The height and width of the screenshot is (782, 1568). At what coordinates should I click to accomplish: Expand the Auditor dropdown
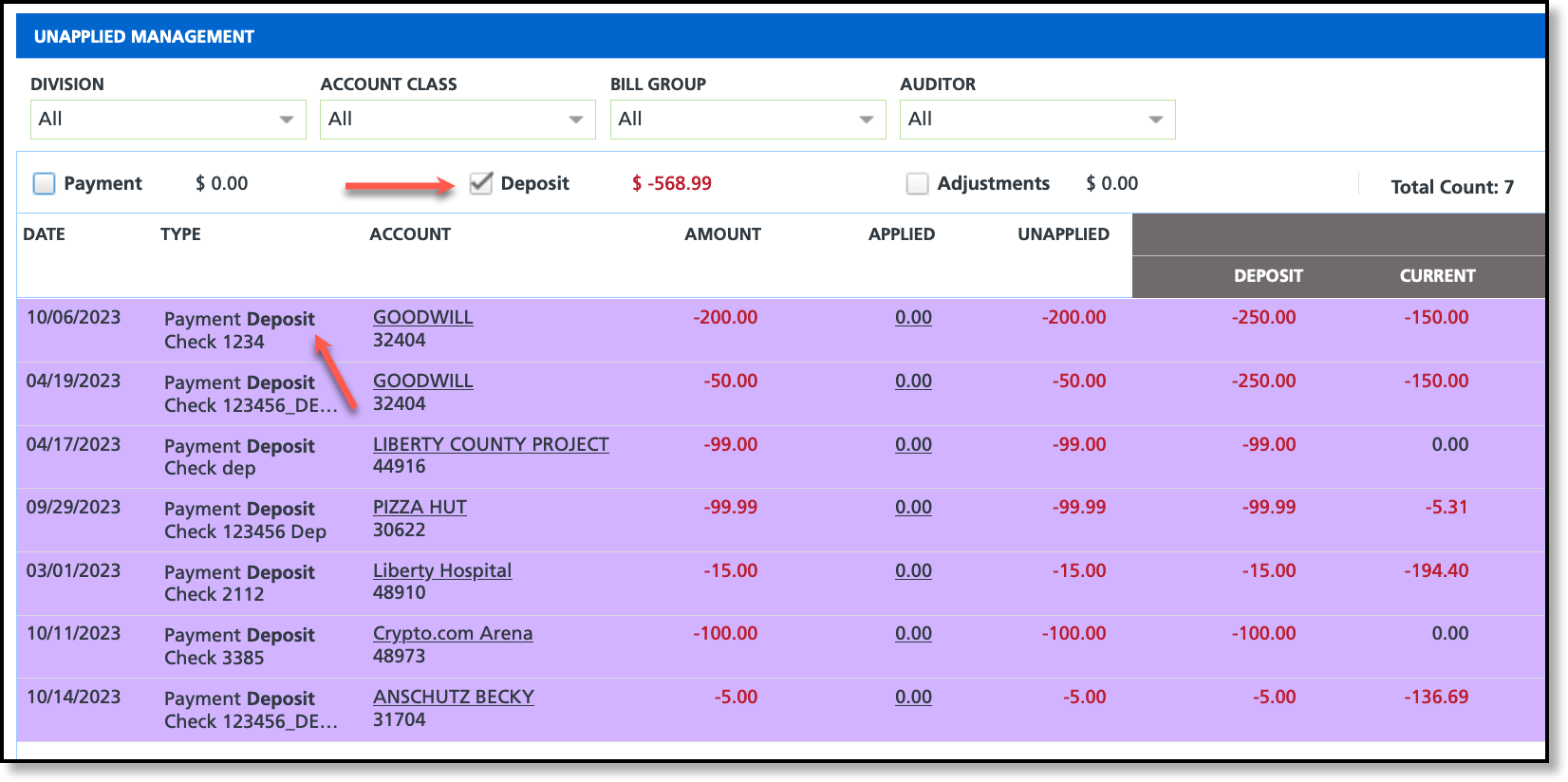[1037, 120]
